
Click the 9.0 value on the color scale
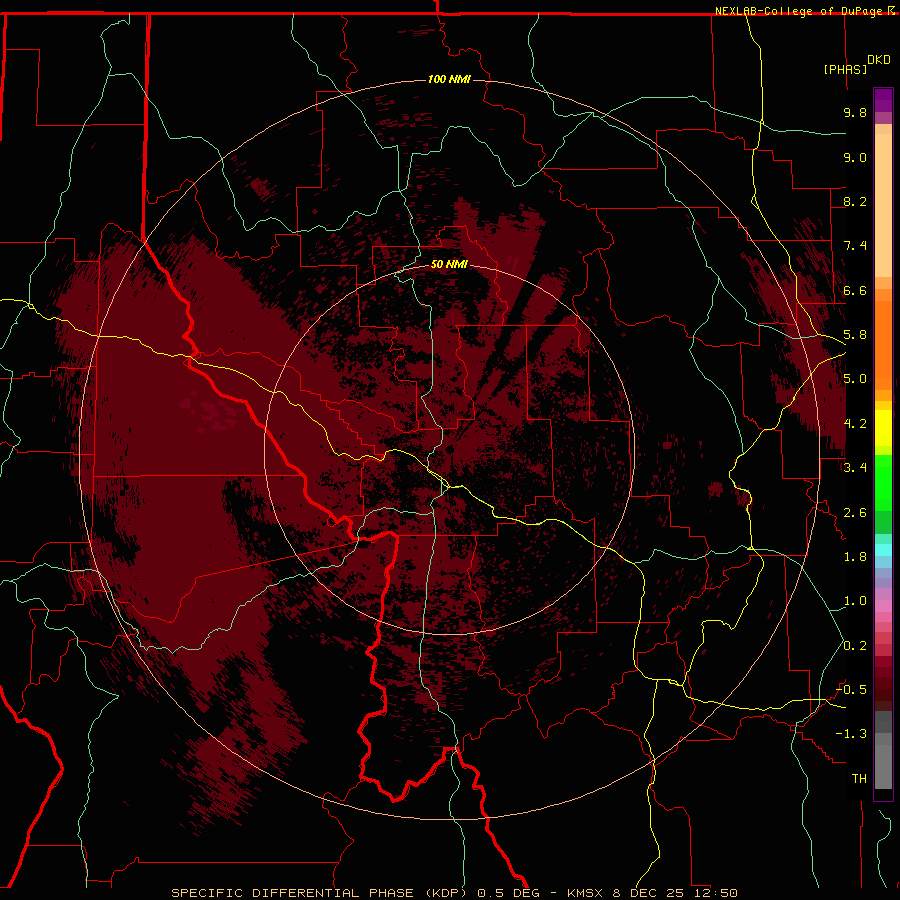click(x=855, y=157)
